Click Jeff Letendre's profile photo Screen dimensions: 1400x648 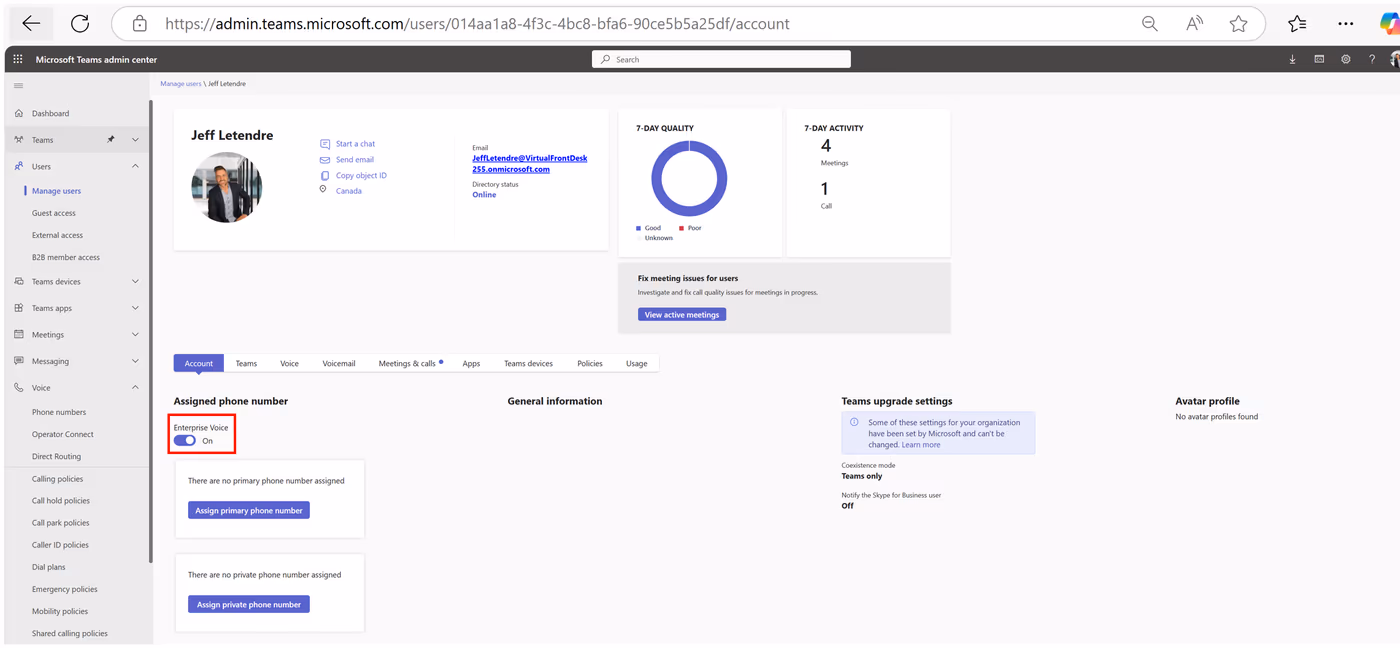tap(227, 187)
